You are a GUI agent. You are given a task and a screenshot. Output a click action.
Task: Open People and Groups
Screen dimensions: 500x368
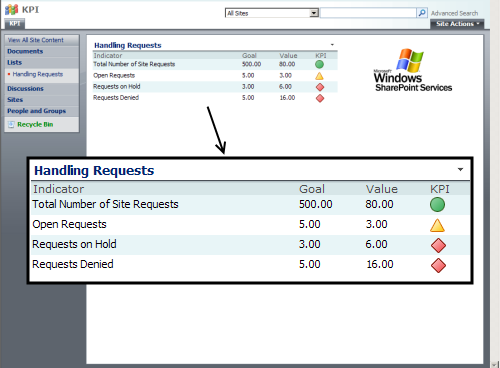(36, 111)
